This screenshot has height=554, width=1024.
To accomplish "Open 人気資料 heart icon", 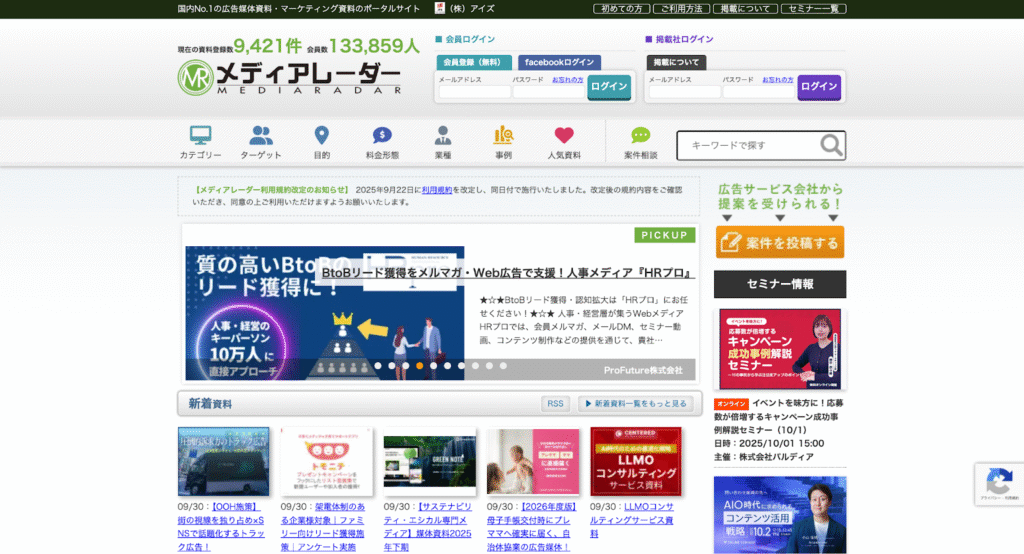I will (x=564, y=136).
